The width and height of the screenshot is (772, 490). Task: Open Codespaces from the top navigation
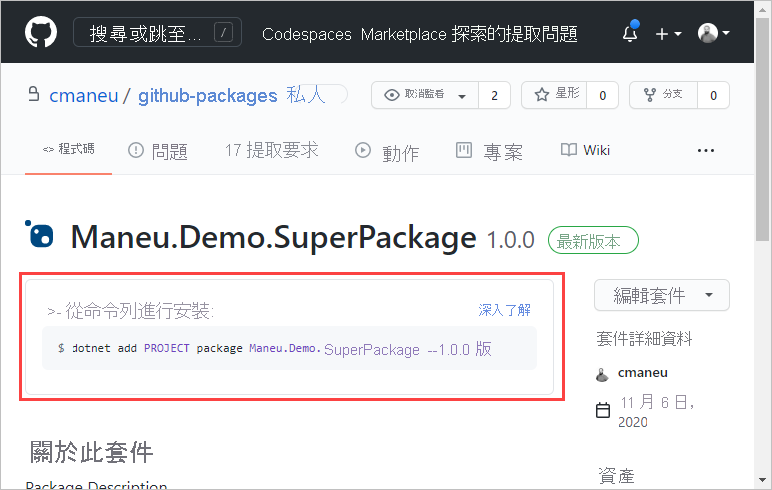(x=307, y=34)
